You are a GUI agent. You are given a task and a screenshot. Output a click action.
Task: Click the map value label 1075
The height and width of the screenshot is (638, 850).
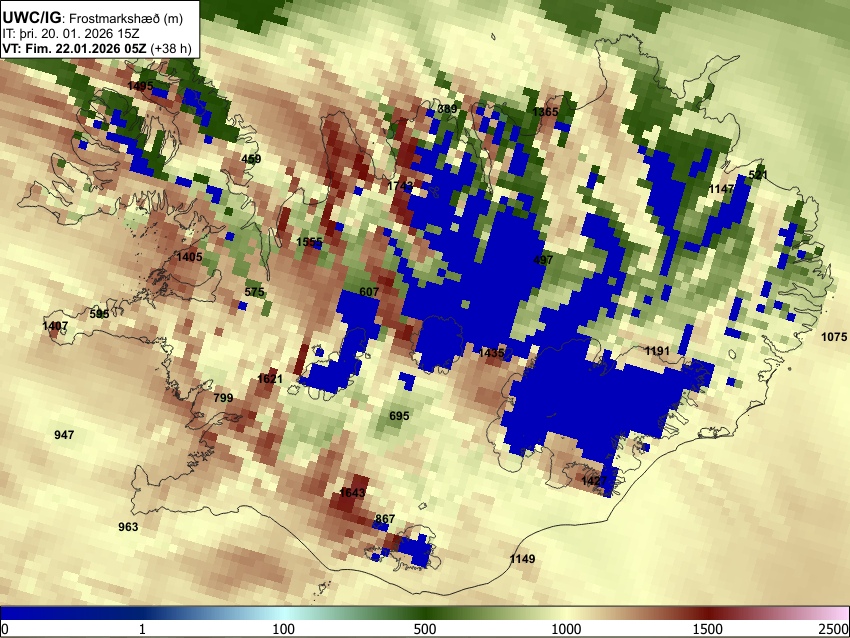834,337
